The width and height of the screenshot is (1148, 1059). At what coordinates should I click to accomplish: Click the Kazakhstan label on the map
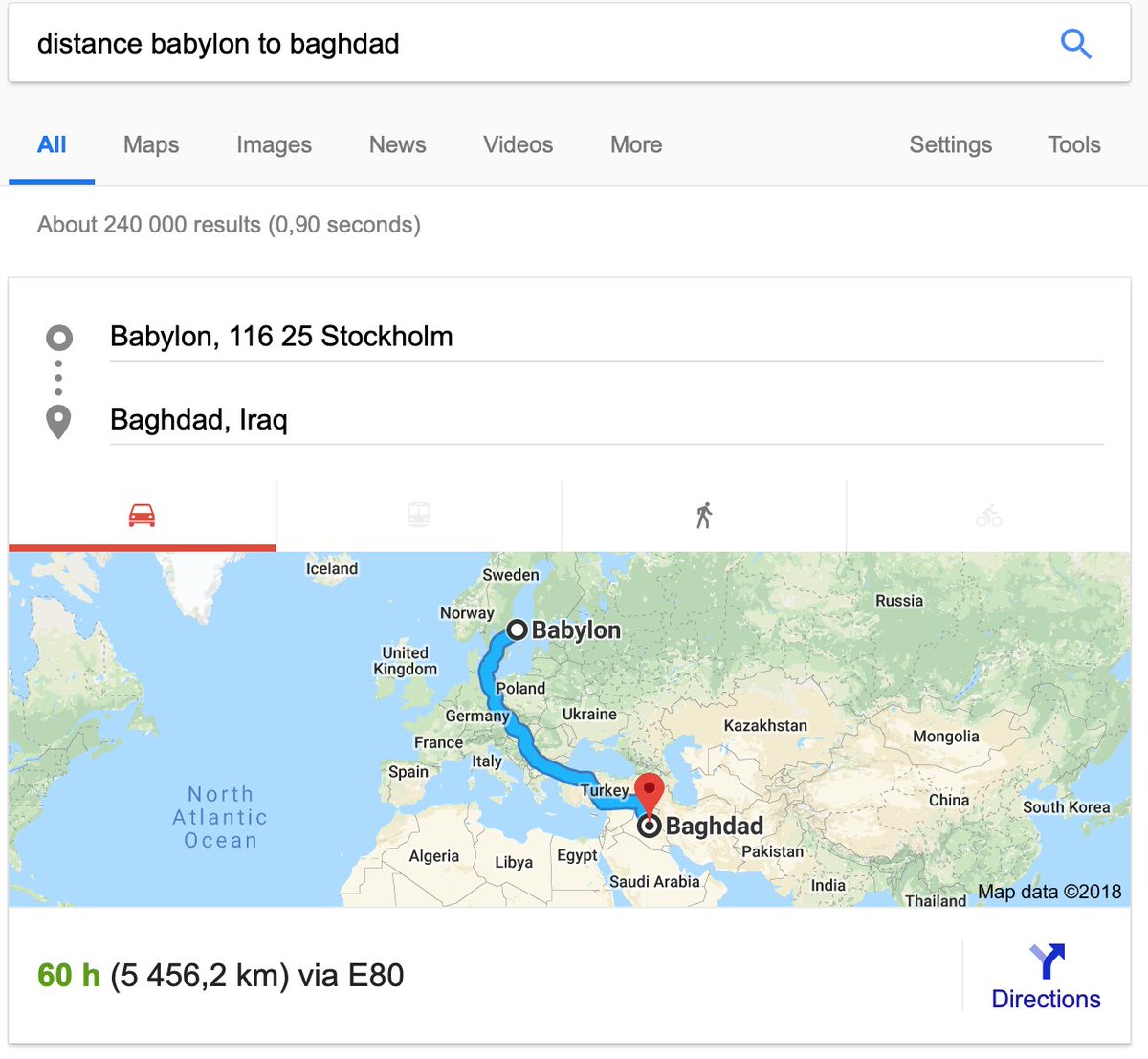click(x=765, y=725)
